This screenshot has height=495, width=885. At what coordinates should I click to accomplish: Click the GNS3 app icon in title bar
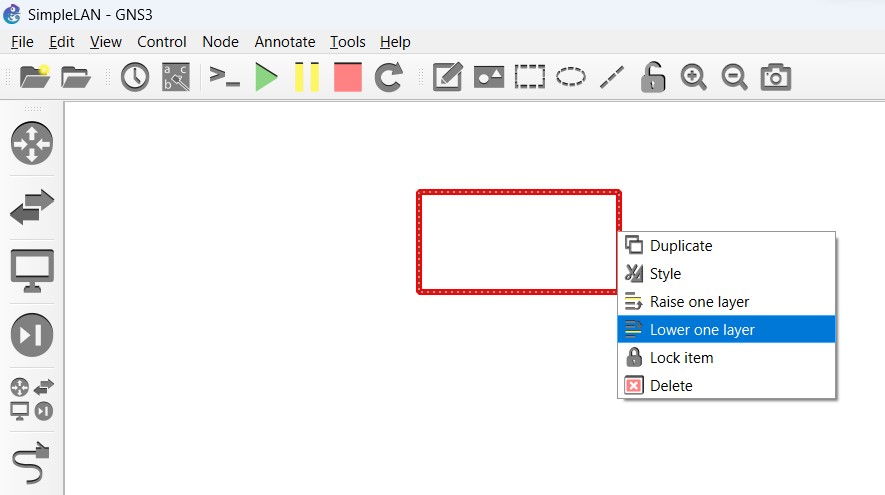pyautogui.click(x=12, y=14)
